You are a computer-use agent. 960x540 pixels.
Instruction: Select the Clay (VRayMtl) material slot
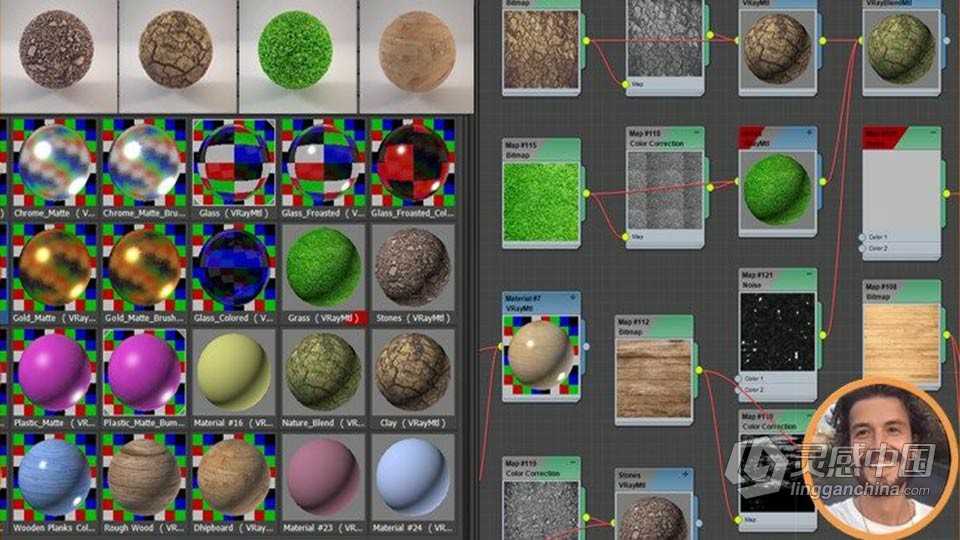click(x=413, y=379)
